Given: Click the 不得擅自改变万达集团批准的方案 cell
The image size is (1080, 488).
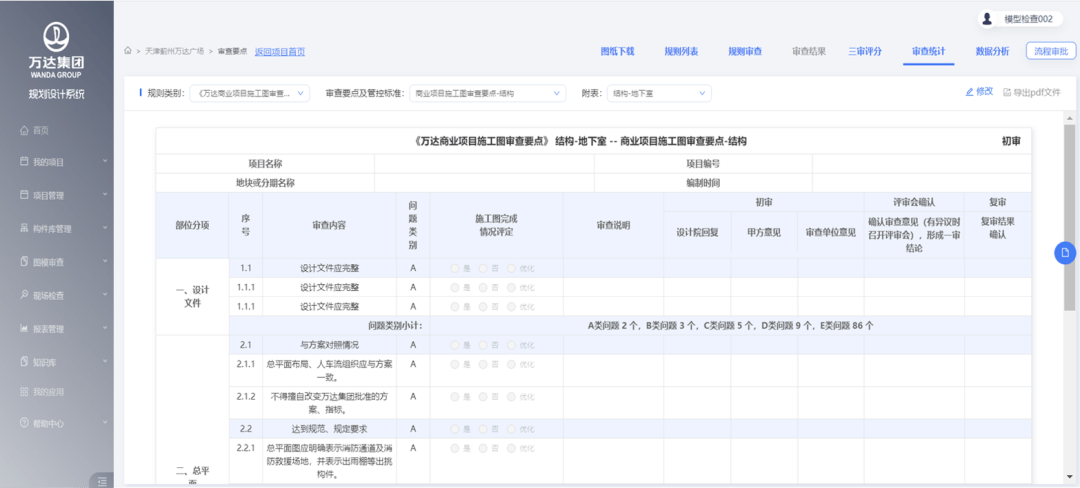Looking at the screenshot, I should (329, 403).
